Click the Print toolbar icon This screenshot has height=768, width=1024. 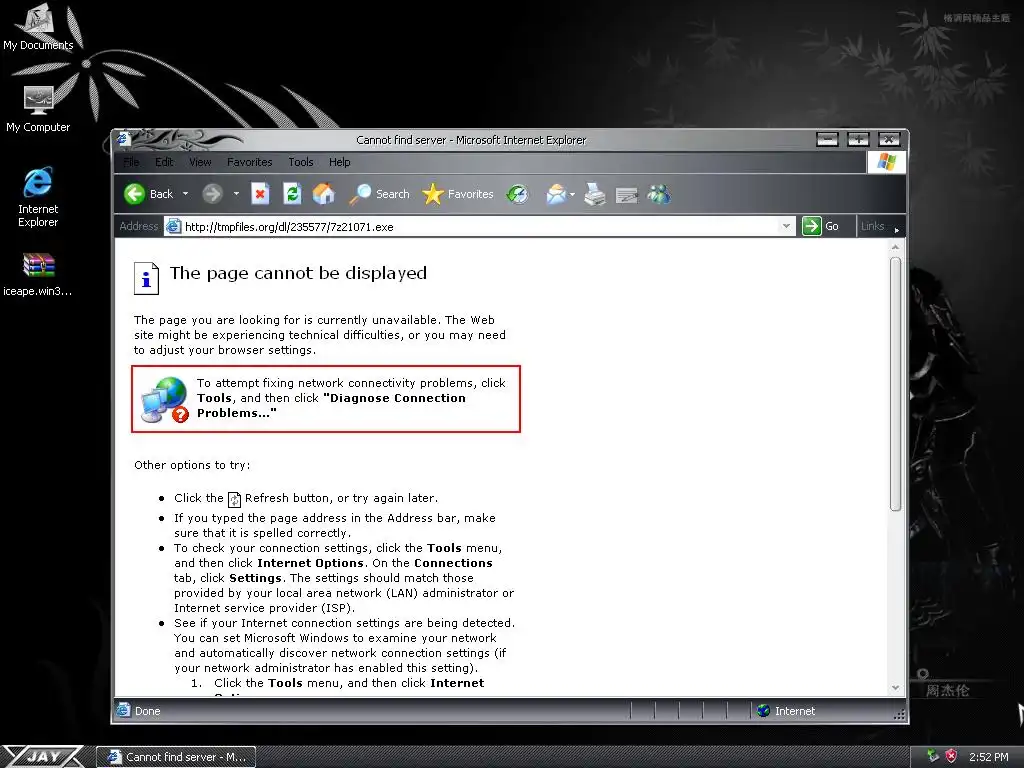pyautogui.click(x=594, y=194)
